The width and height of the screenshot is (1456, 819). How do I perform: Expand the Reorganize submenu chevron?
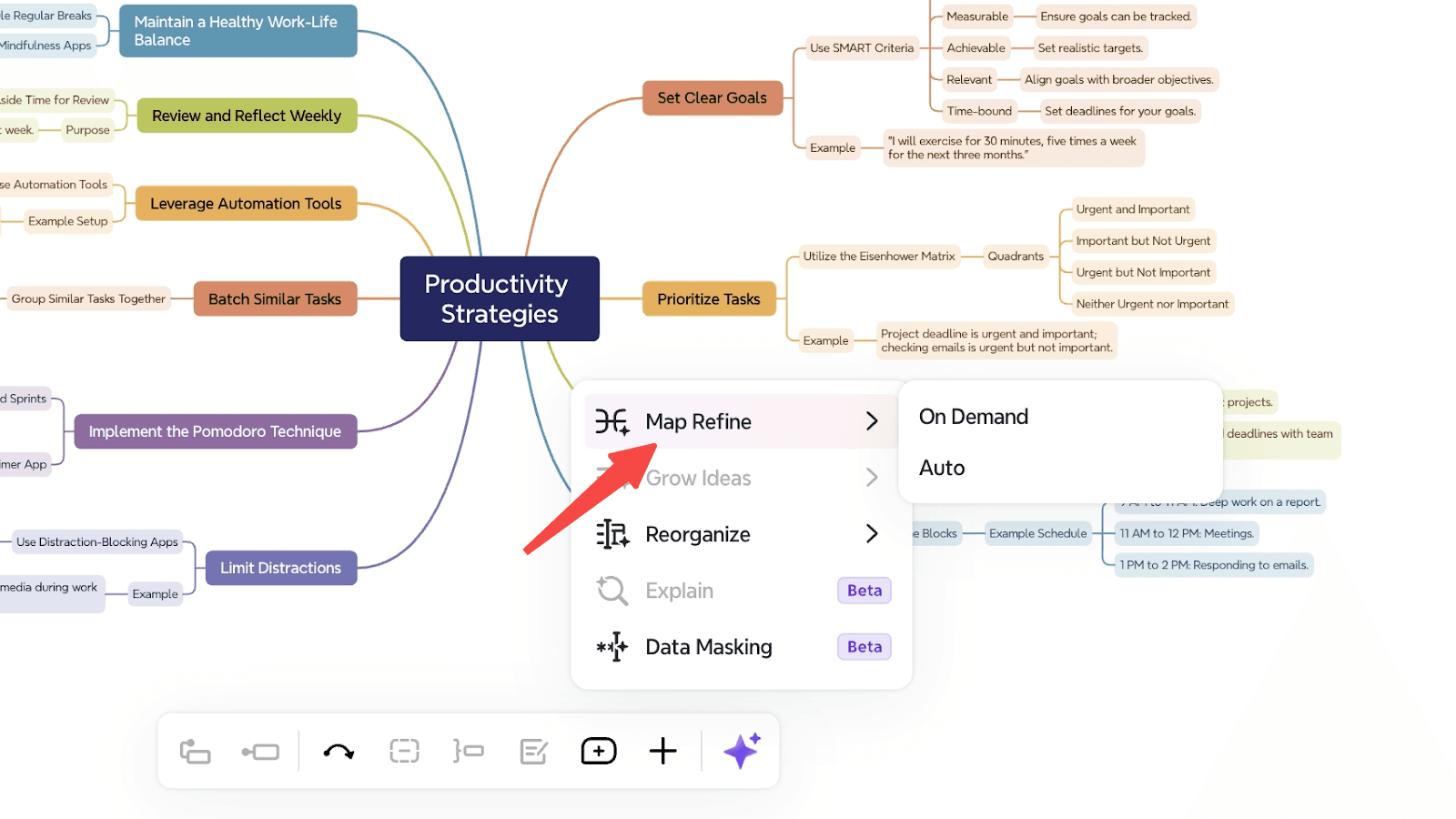click(x=872, y=534)
